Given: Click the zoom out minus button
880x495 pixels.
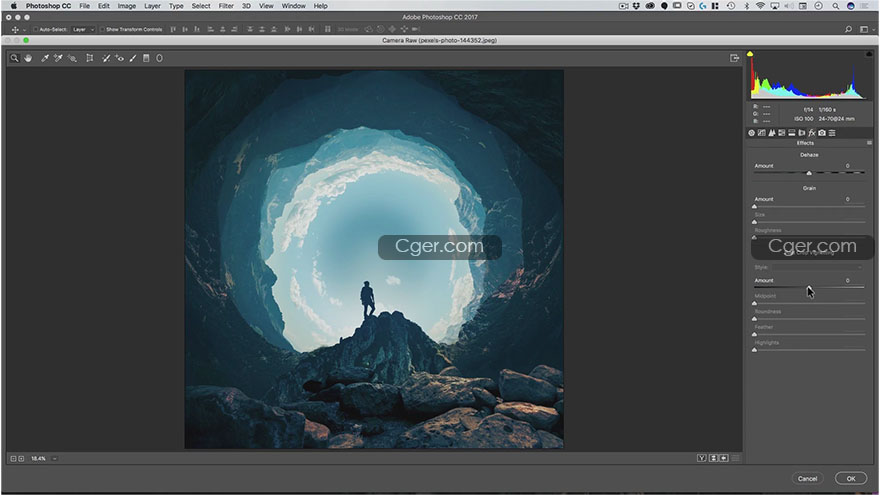Looking at the screenshot, I should point(13,459).
